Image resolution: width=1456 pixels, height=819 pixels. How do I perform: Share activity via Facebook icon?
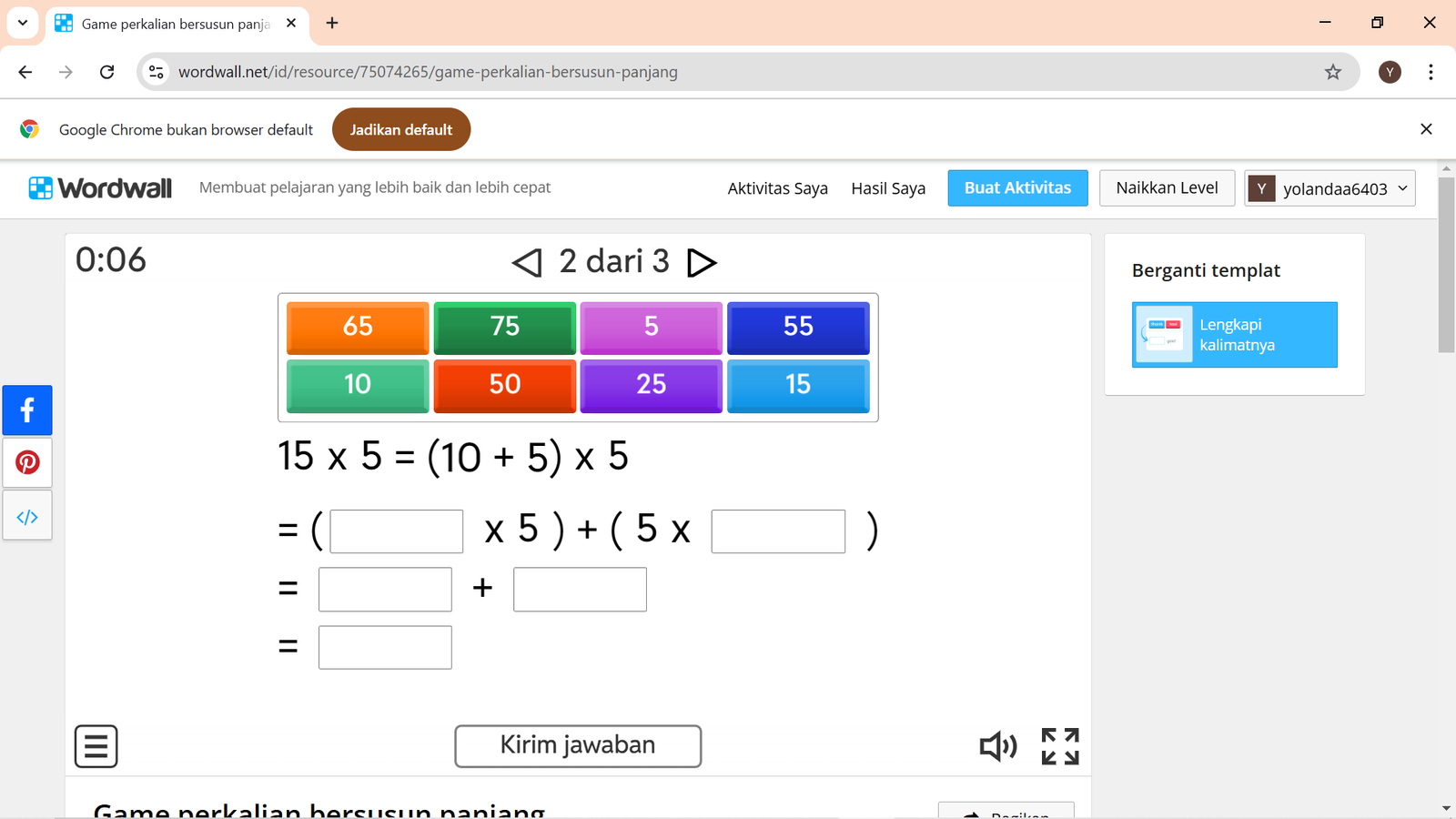[27, 410]
